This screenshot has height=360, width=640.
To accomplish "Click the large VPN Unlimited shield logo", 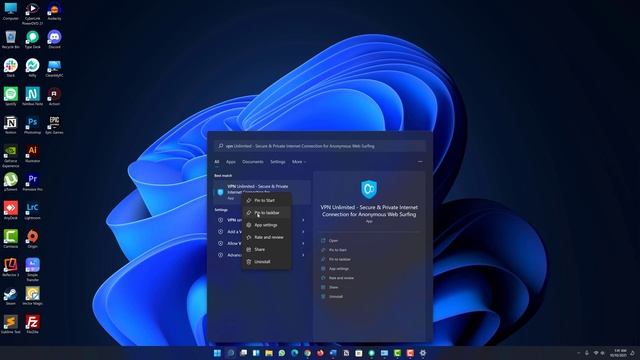I will pos(369,189).
